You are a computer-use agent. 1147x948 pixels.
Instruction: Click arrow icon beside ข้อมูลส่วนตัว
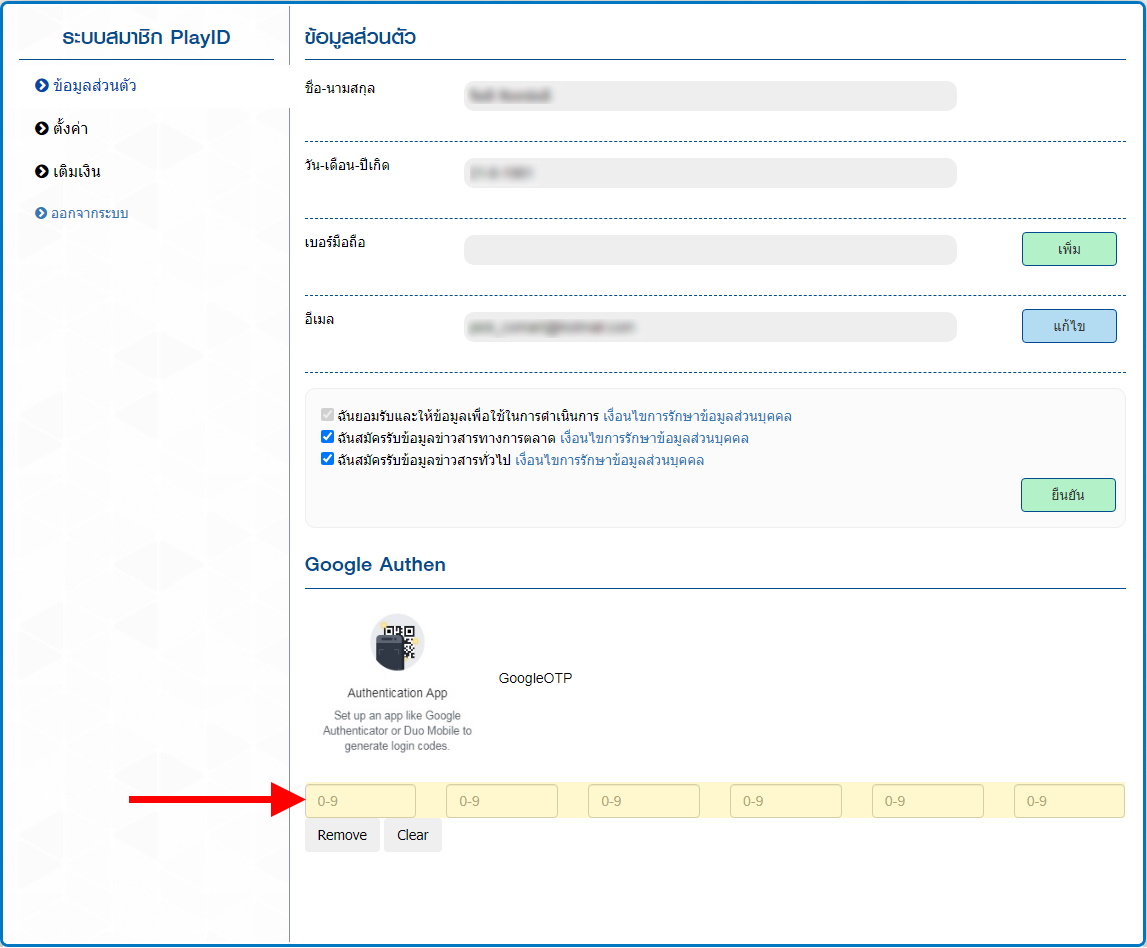(x=42, y=86)
